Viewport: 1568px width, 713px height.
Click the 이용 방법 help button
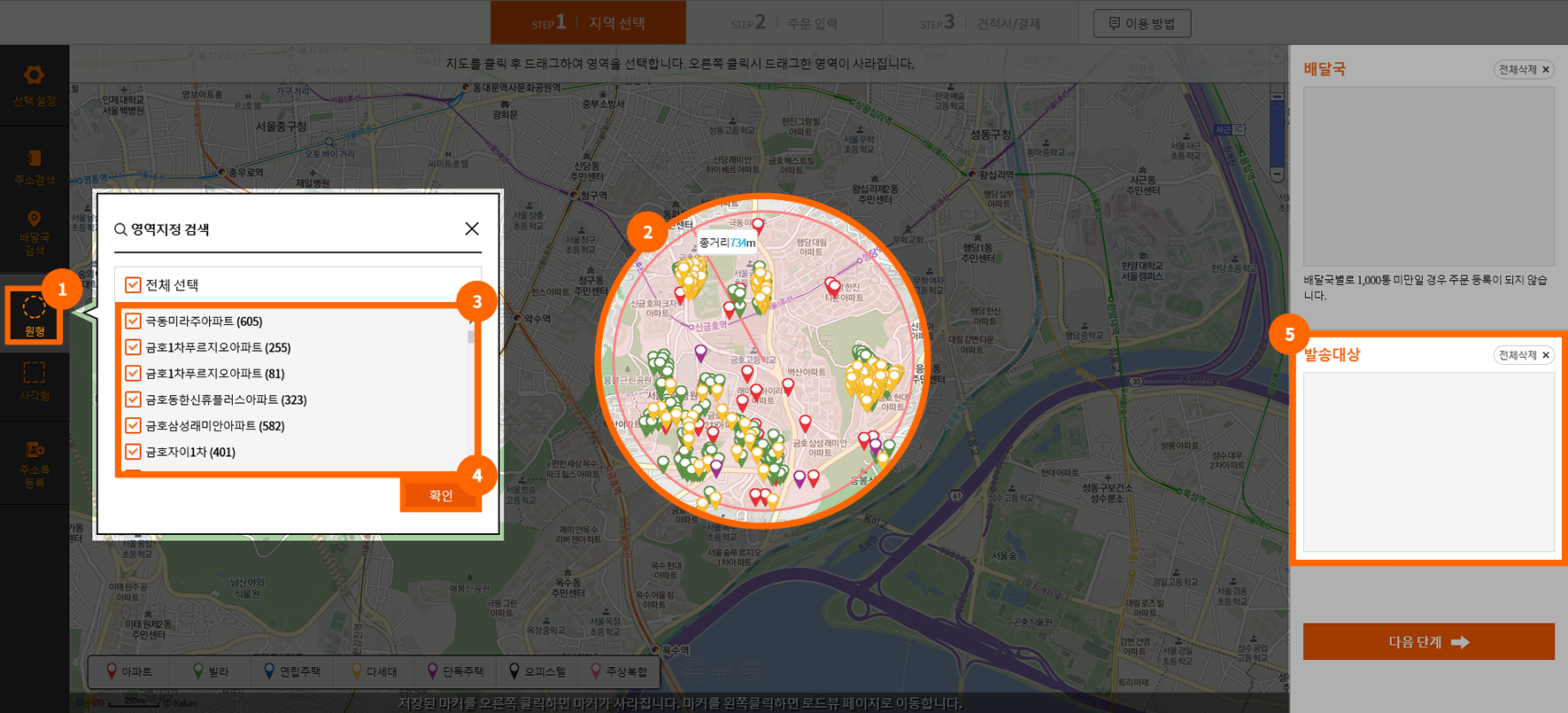(1142, 23)
